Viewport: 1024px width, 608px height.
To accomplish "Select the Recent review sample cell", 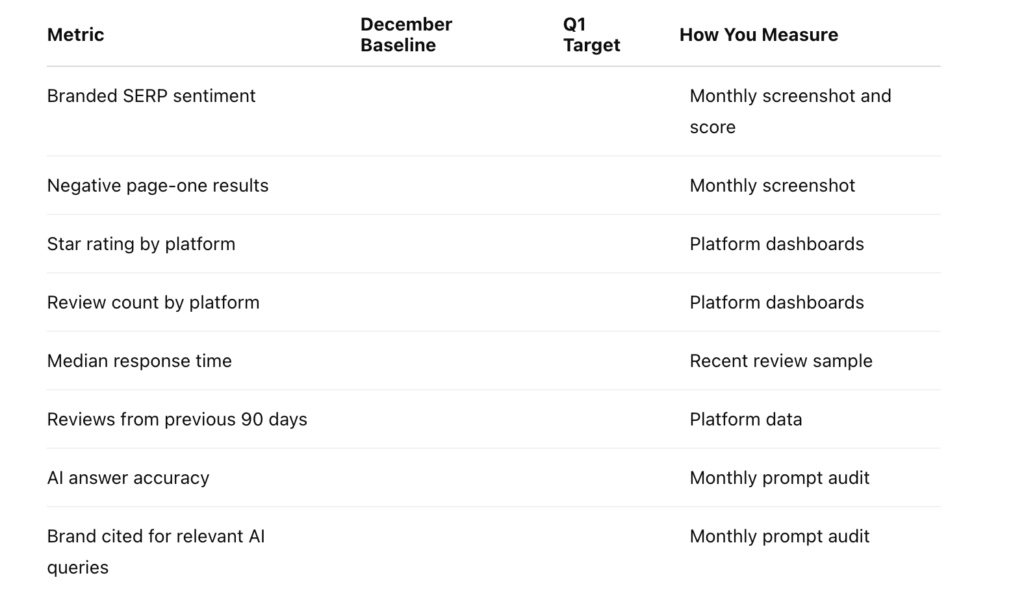I will (781, 361).
